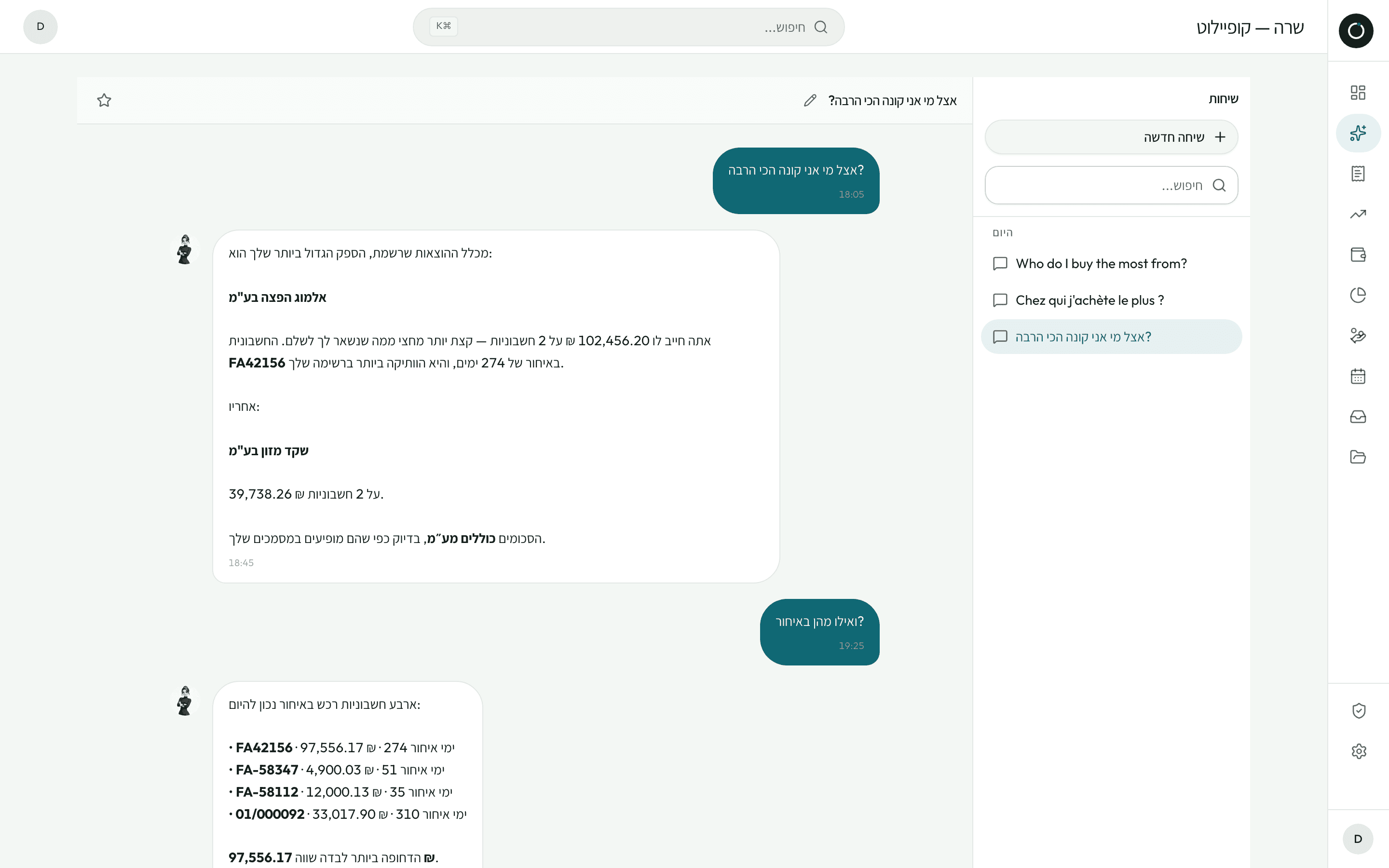Select the Hebrew conversation in the sidebar list

tap(1111, 337)
